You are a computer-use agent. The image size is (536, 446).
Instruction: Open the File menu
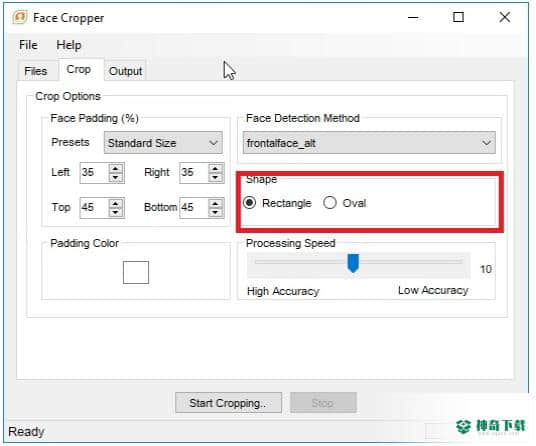[28, 45]
